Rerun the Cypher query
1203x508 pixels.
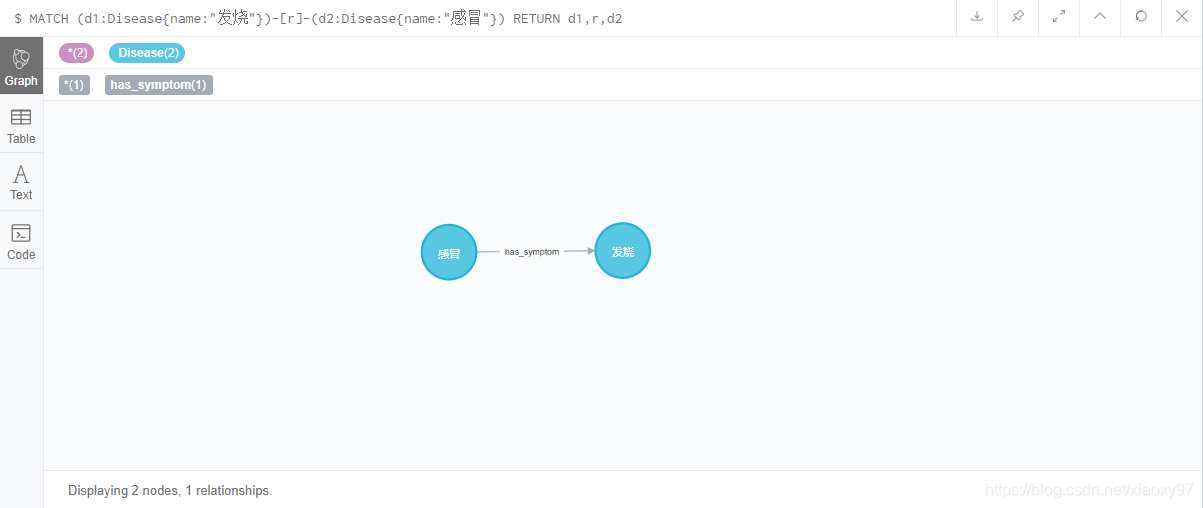(1141, 17)
